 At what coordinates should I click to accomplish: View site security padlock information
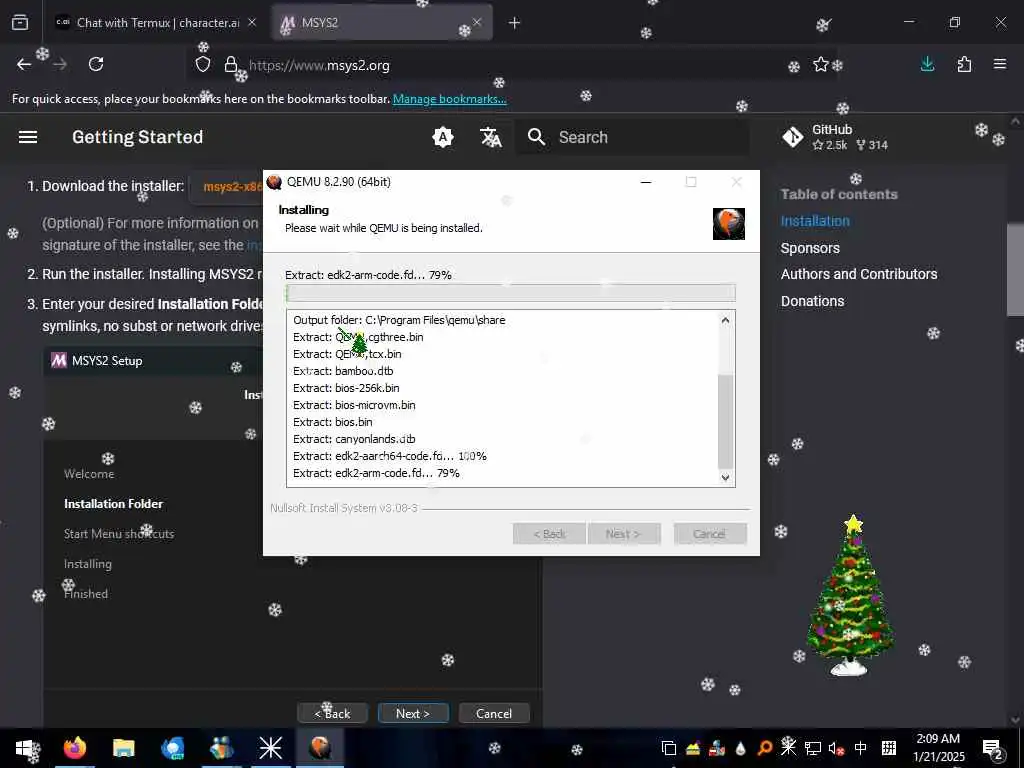tap(231, 65)
